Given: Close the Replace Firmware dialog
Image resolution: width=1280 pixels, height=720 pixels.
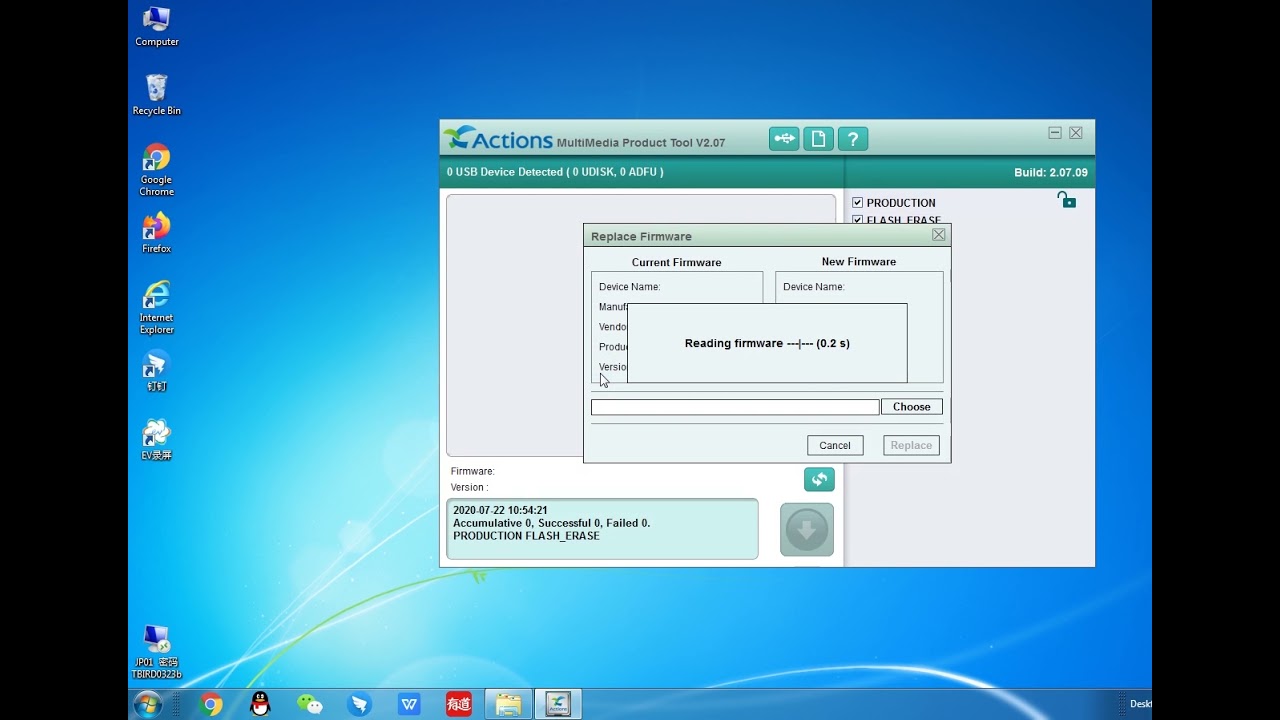Looking at the screenshot, I should (938, 235).
